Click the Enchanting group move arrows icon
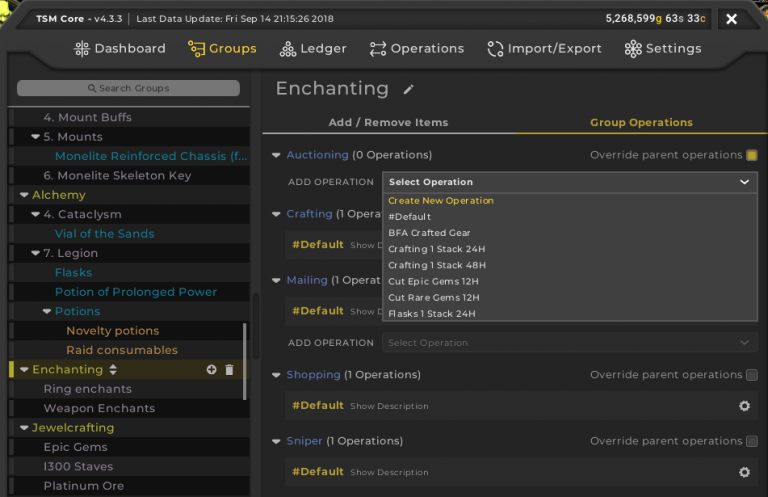 pyautogui.click(x=113, y=370)
